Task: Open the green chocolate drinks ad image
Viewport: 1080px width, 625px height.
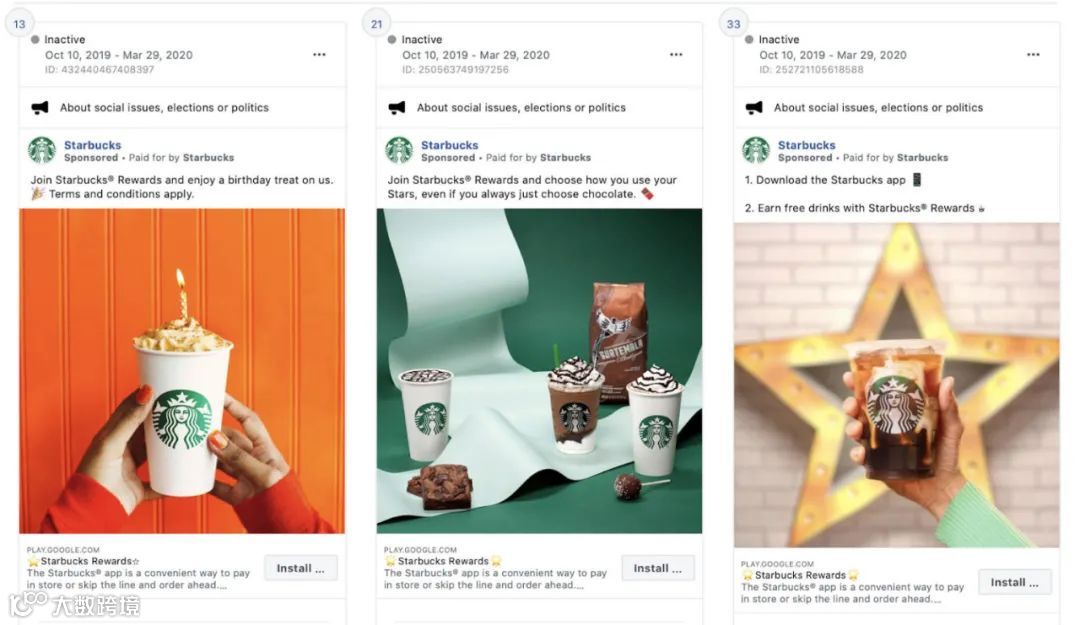Action: point(539,371)
